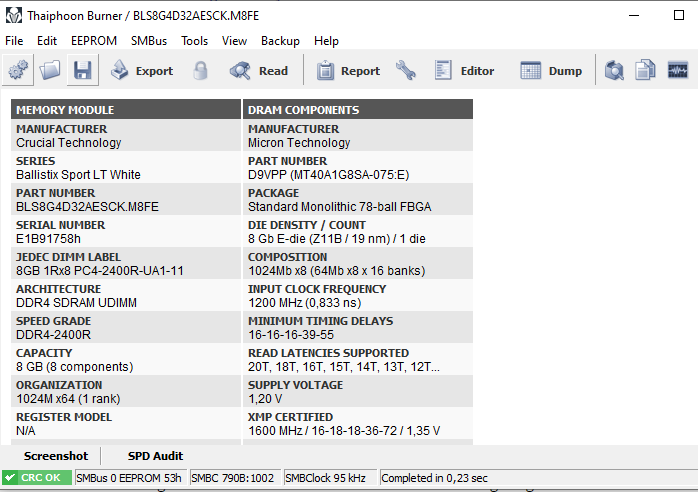Click the Report toolbar button
The image size is (698, 492).
point(348,71)
